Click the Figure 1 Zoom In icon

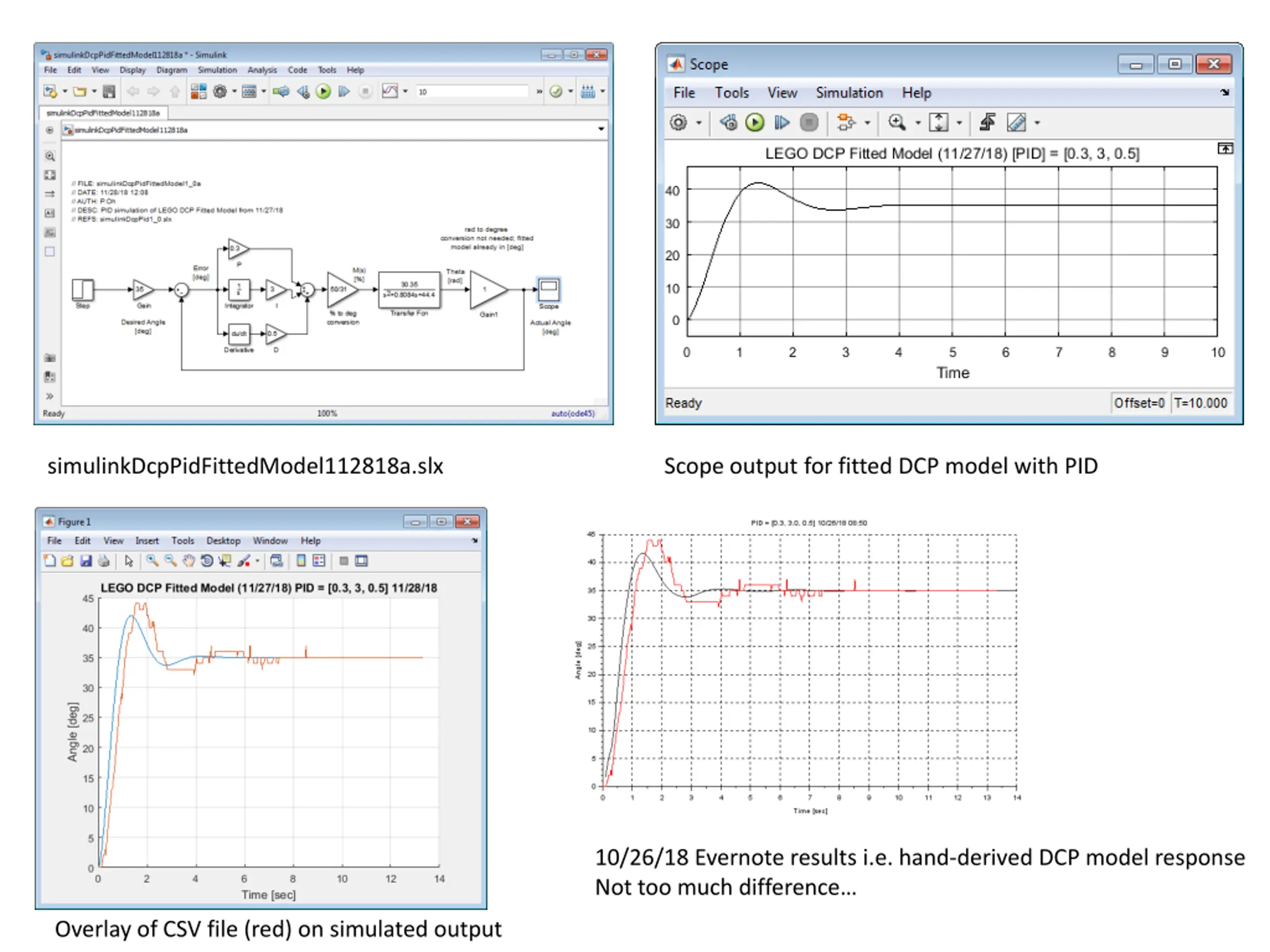pyautogui.click(x=152, y=561)
